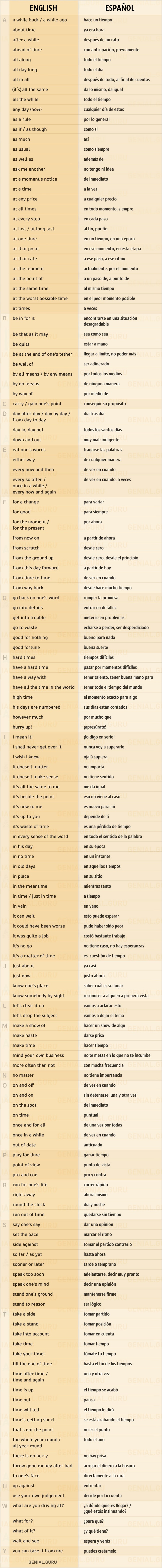Click the translation 'hace un tiempo'

pyautogui.click(x=97, y=20)
